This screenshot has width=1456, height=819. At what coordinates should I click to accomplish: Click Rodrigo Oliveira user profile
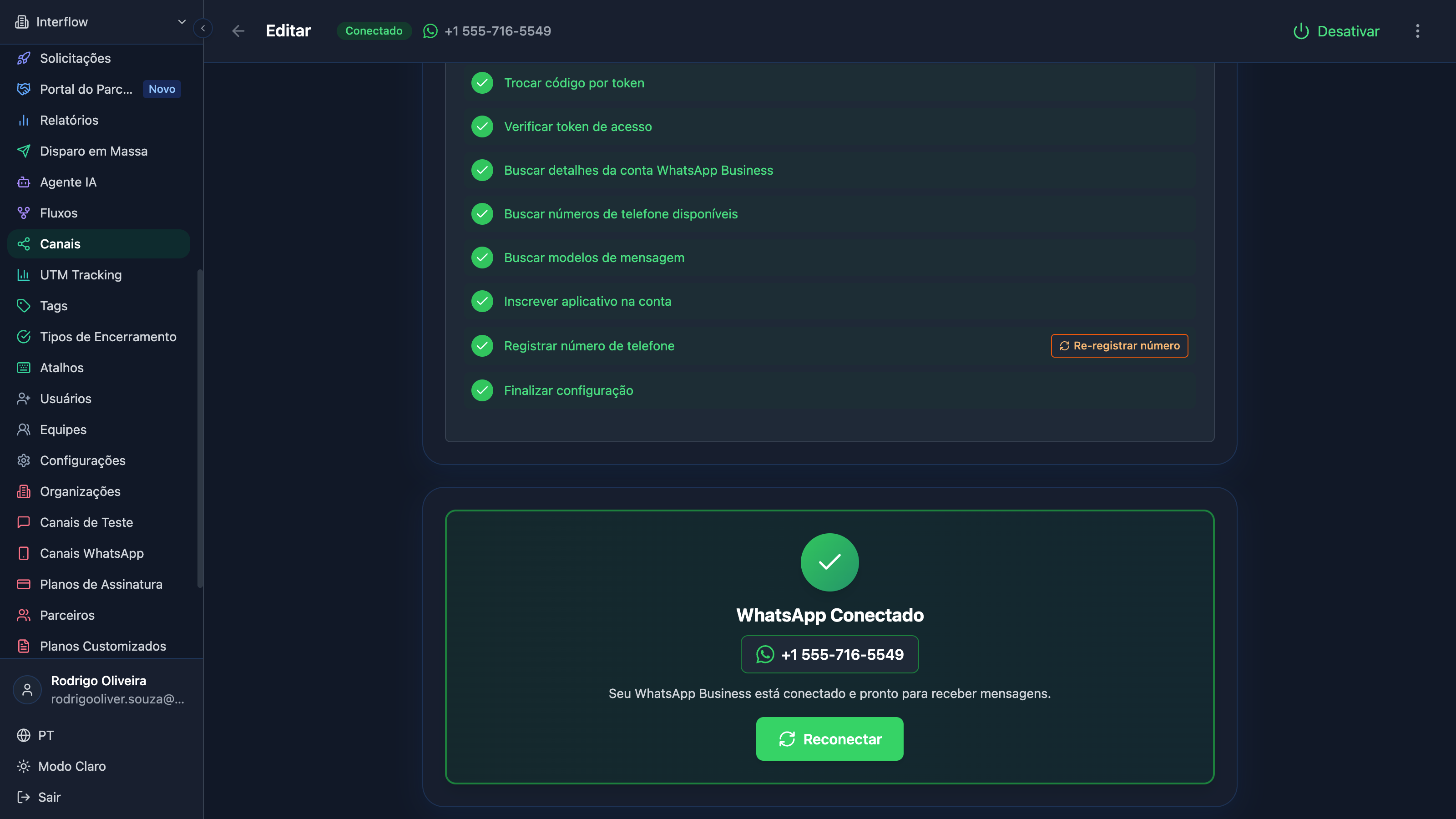(x=101, y=690)
